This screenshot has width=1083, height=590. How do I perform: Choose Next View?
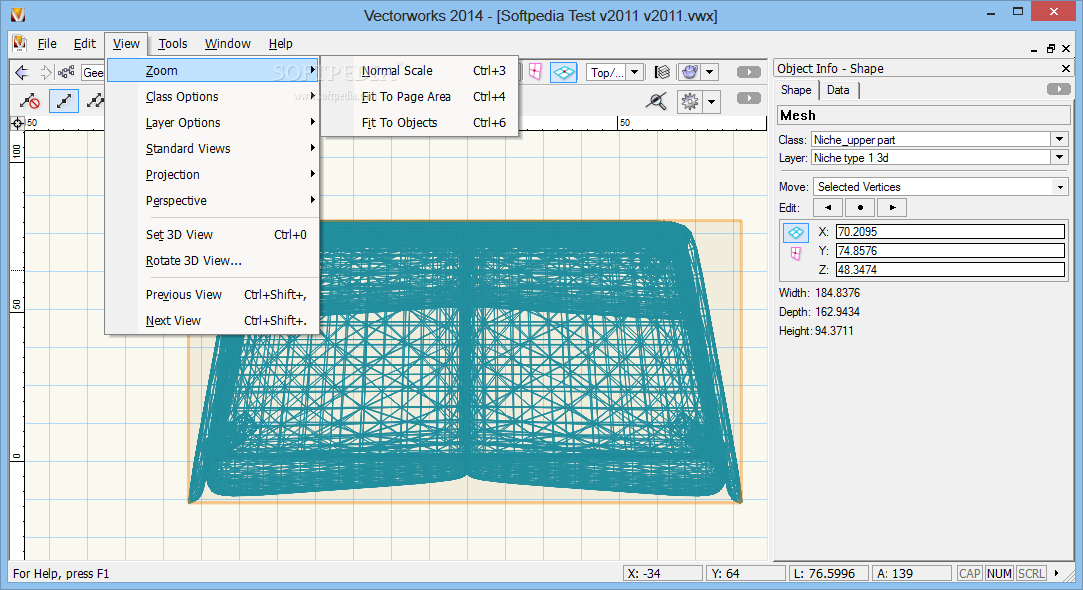212,321
